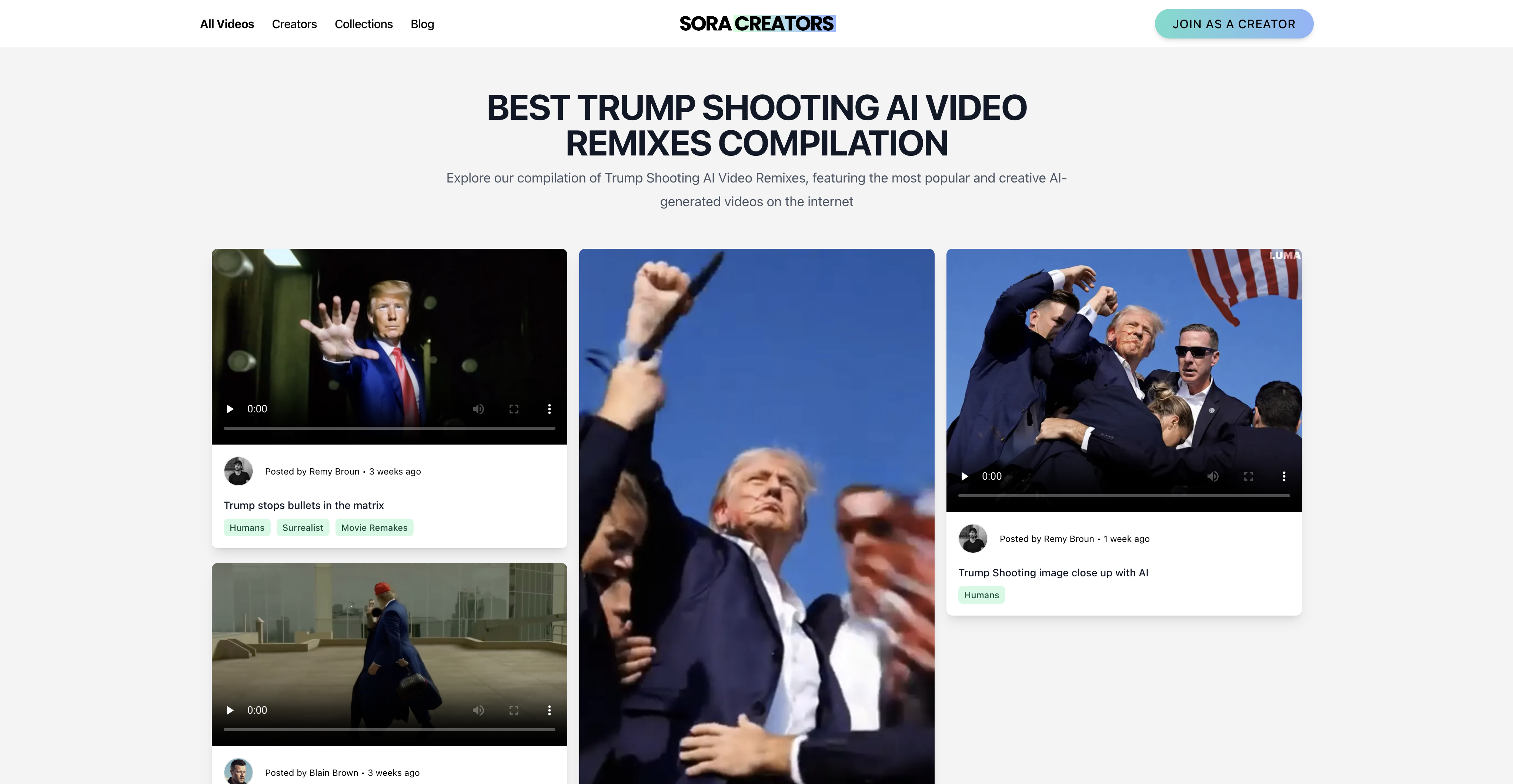Mute the matrix bullets video
This screenshot has height=784, width=1513.
pos(478,409)
